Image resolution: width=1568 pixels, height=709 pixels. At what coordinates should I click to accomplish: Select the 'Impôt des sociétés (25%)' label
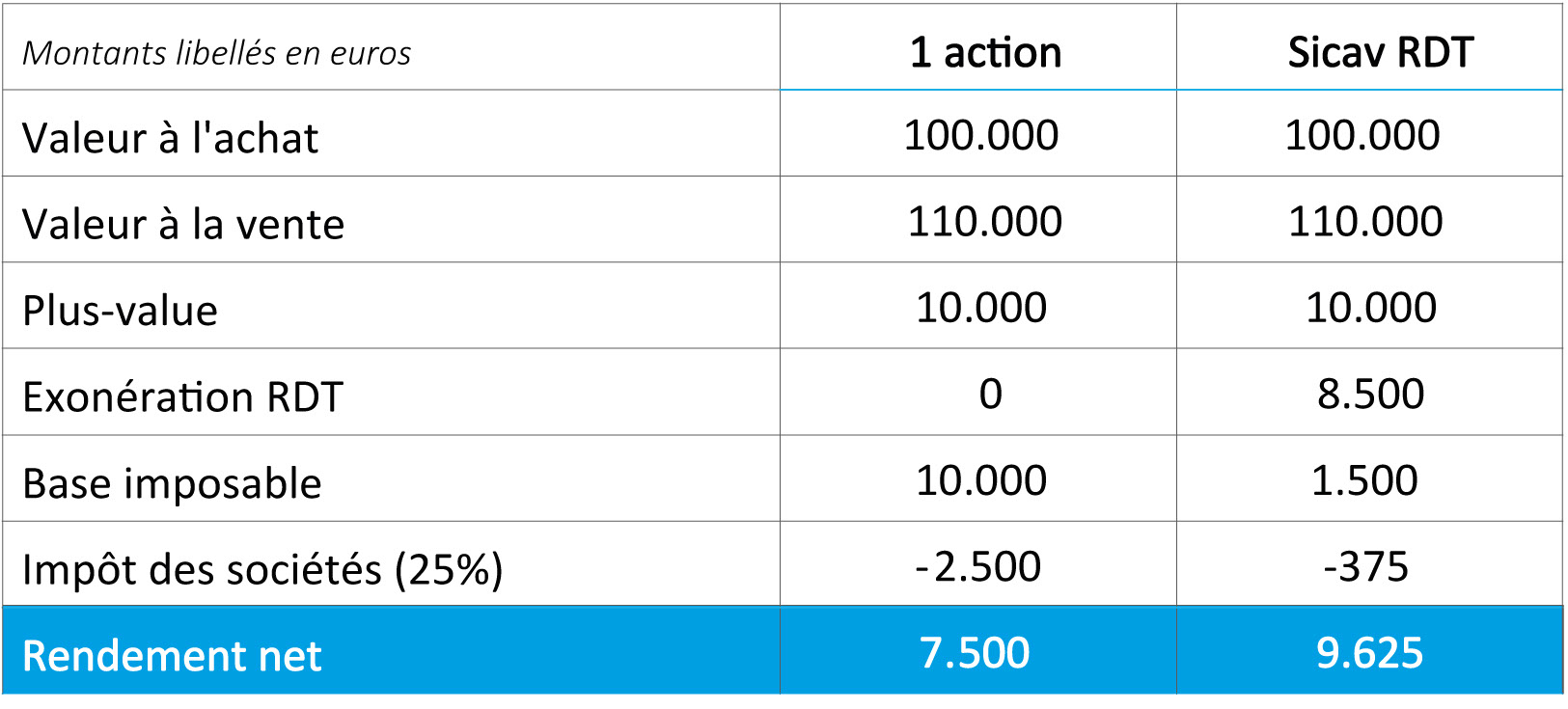[x=262, y=569]
